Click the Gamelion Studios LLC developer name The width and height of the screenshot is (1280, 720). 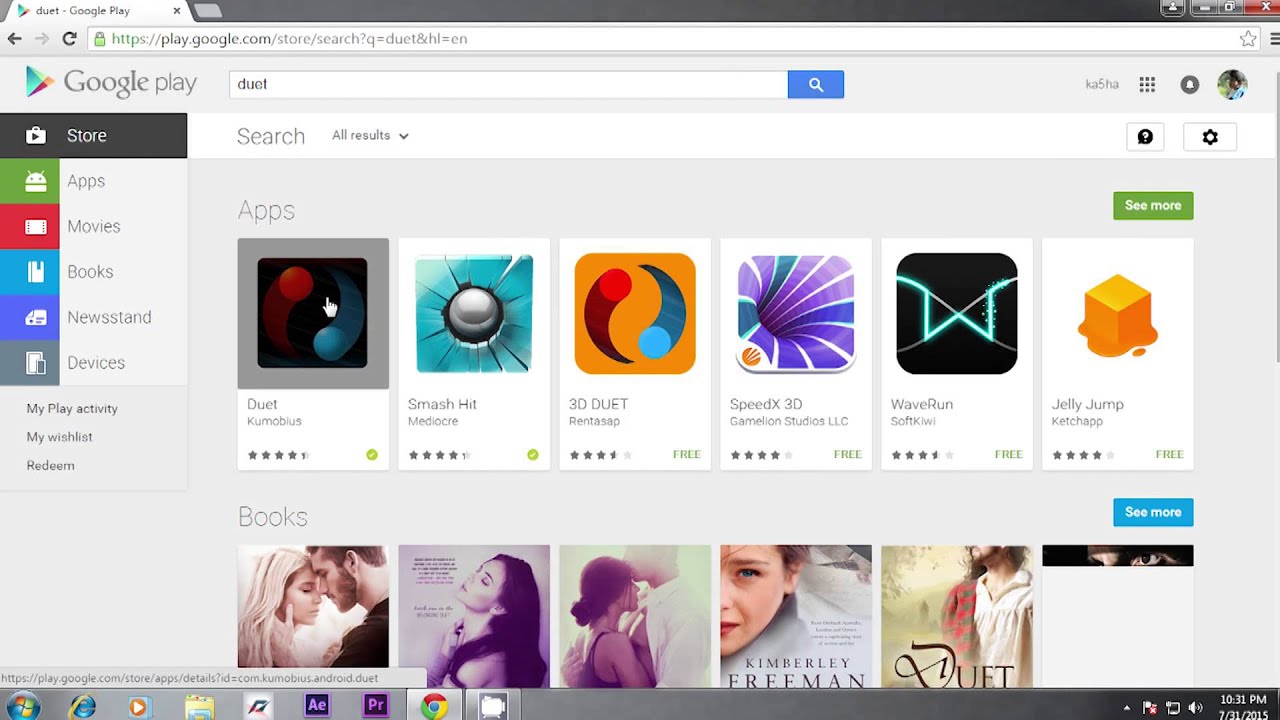pyautogui.click(x=789, y=421)
